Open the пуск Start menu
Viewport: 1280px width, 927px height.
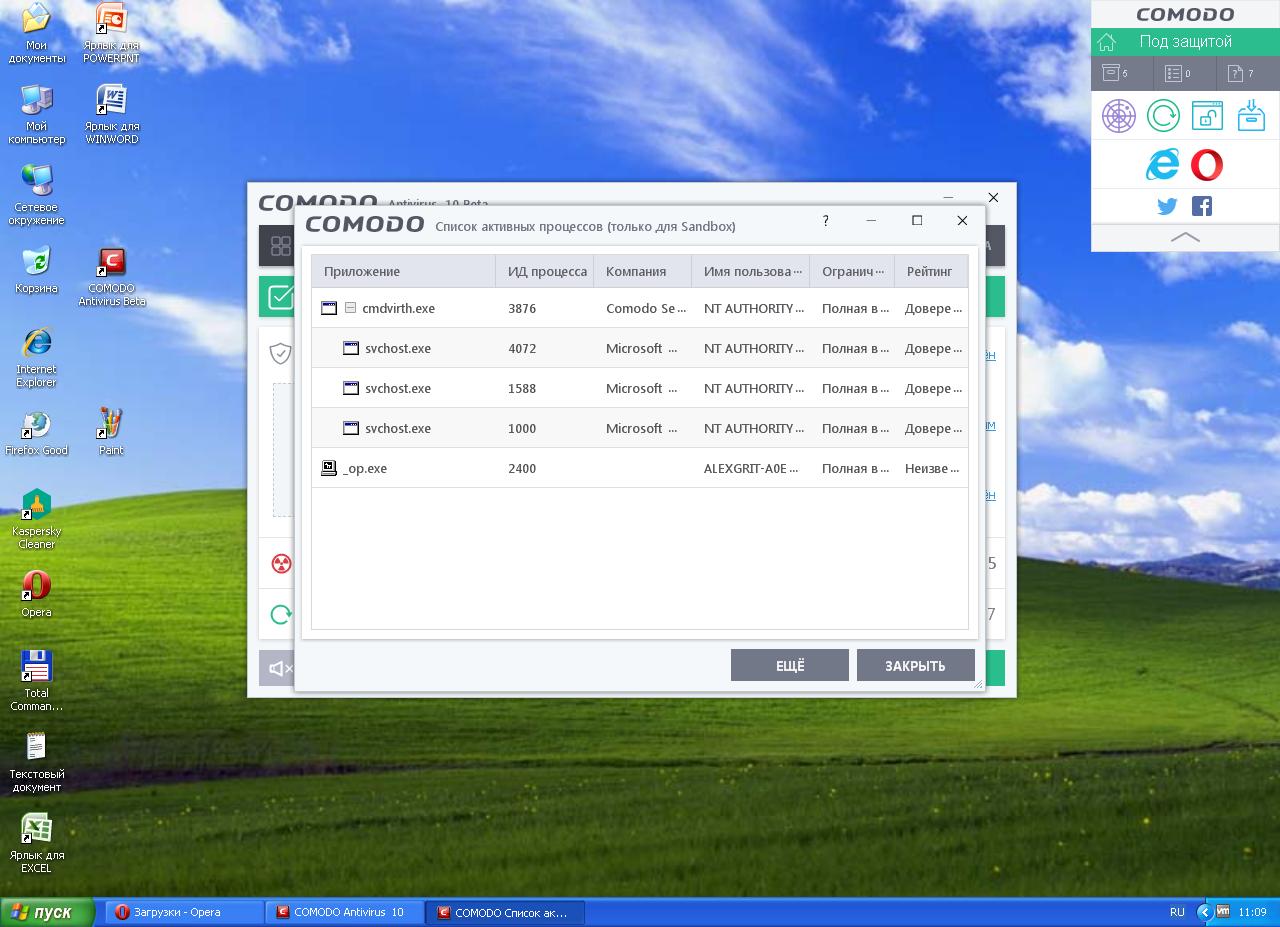point(47,912)
